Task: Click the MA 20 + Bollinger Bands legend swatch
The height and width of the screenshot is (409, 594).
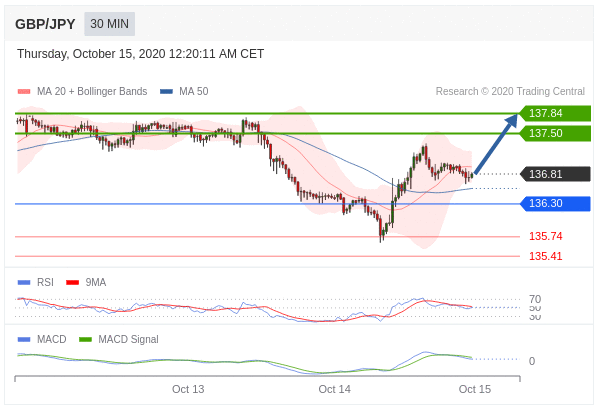Action: (x=24, y=92)
